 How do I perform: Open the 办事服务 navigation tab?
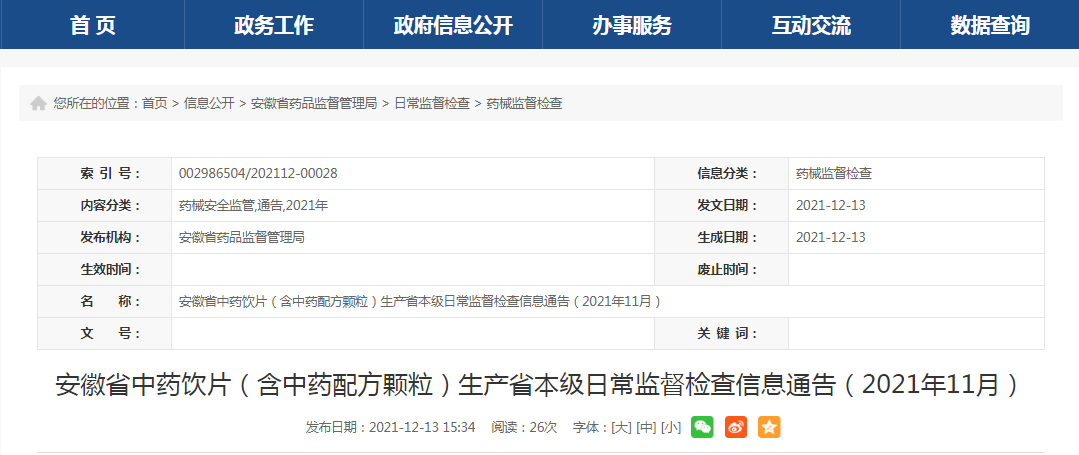[632, 25]
